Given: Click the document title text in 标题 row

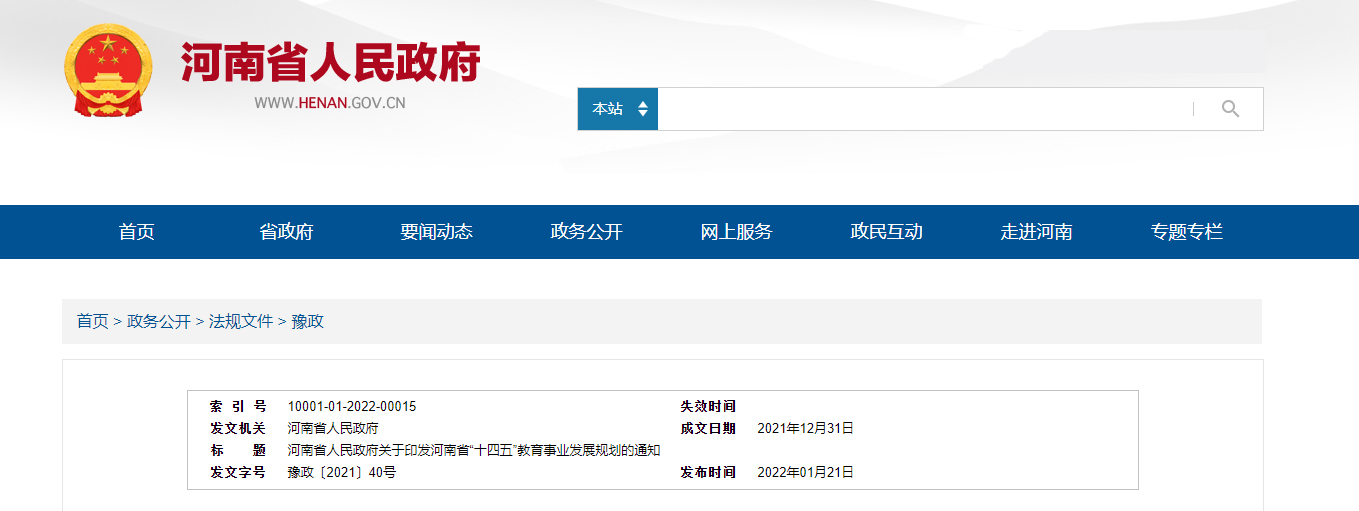Looking at the screenshot, I should tap(473, 450).
